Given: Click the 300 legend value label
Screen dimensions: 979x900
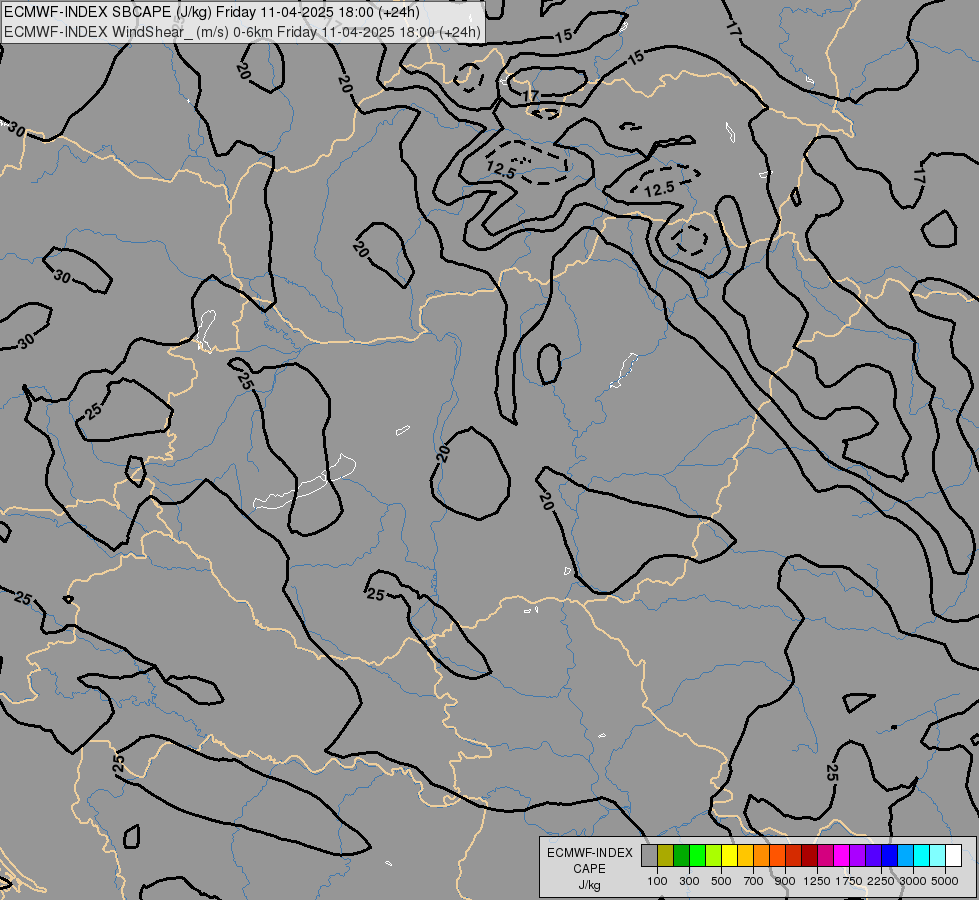Looking at the screenshot, I should (x=689, y=881).
